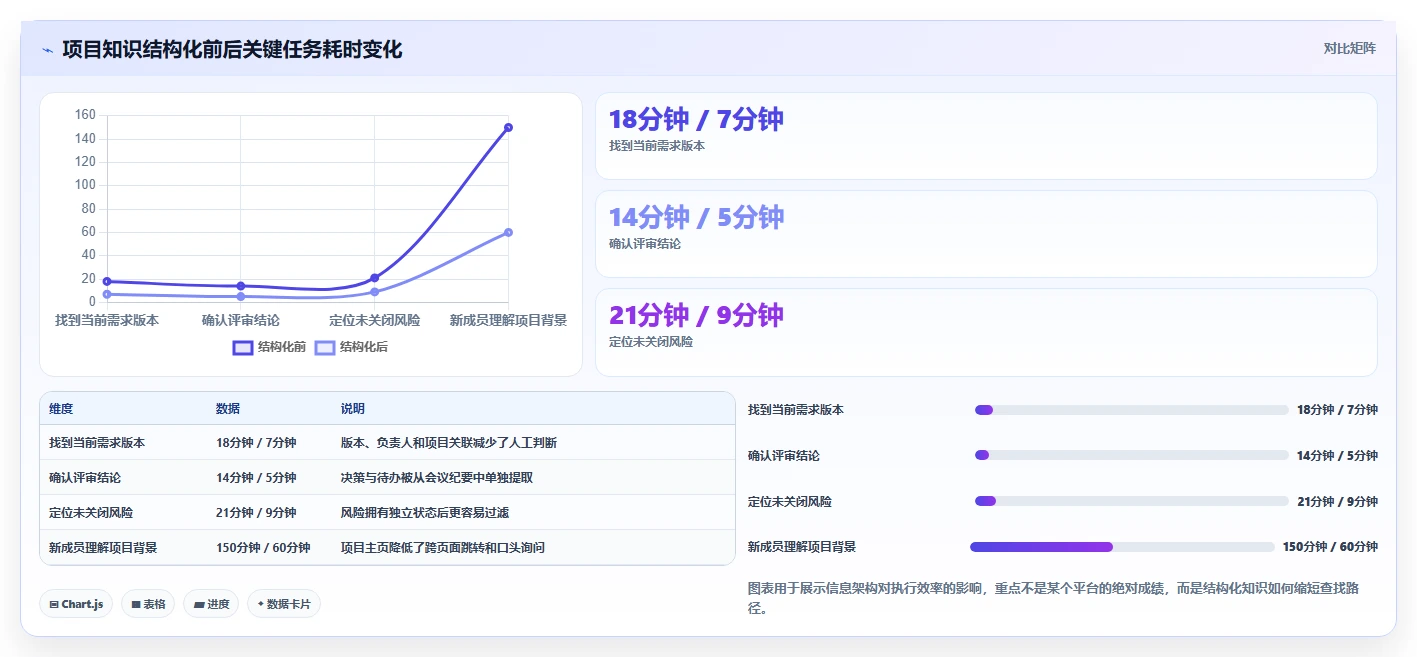Click the 结构化前 data point at 新成员理解项目背景
The image size is (1417, 657).
click(x=508, y=127)
